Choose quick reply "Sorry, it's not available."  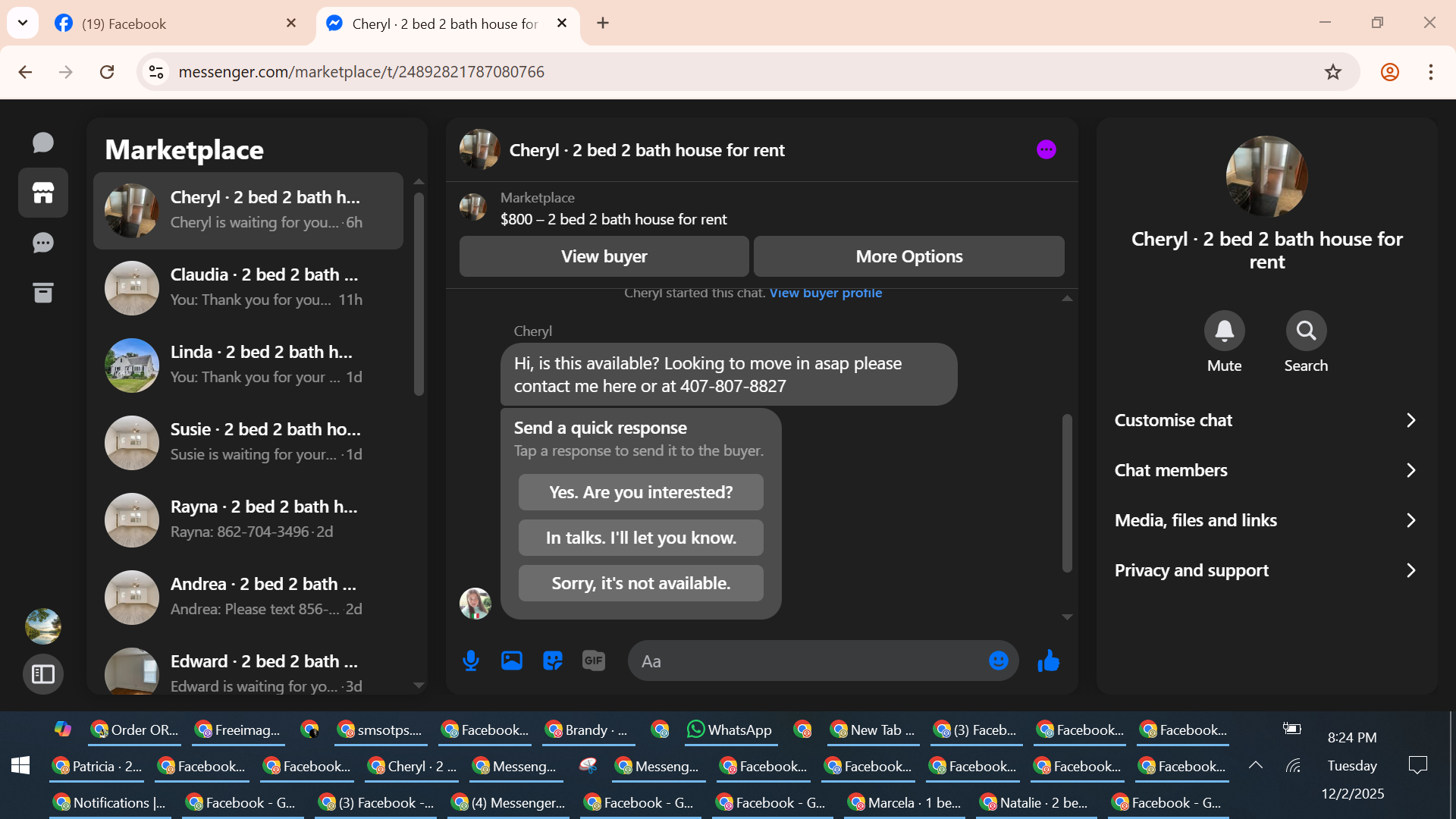(641, 583)
